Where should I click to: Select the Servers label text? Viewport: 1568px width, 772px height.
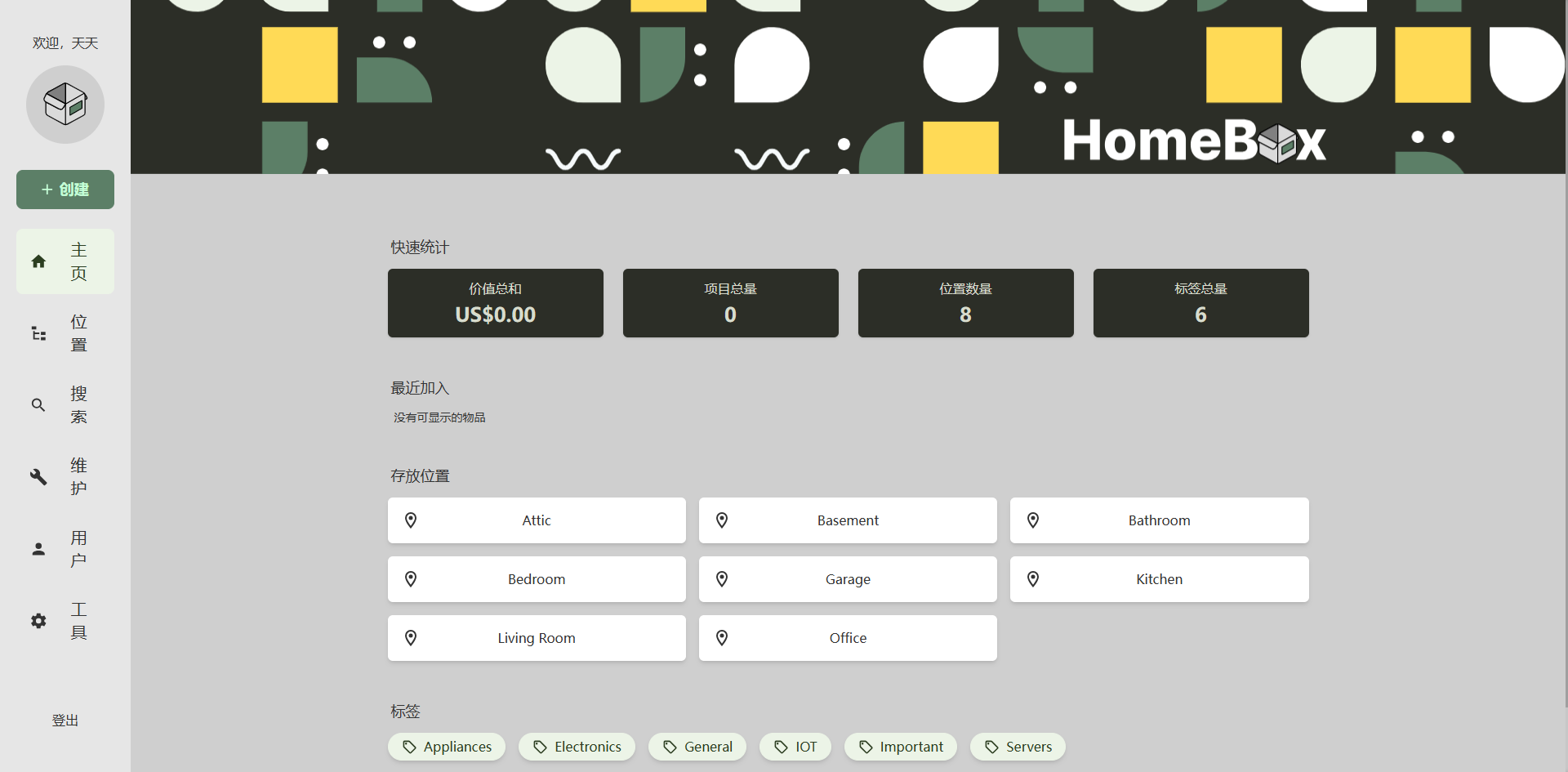pyautogui.click(x=1029, y=747)
